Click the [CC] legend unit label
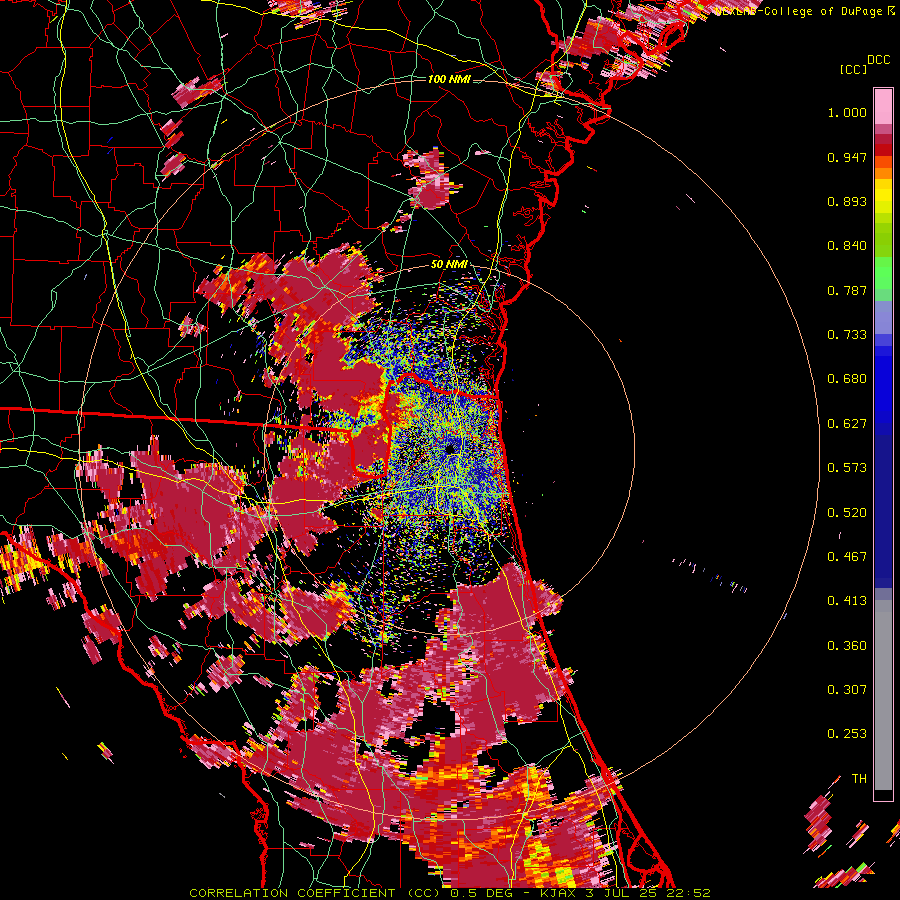Image resolution: width=900 pixels, height=900 pixels. 854,69
